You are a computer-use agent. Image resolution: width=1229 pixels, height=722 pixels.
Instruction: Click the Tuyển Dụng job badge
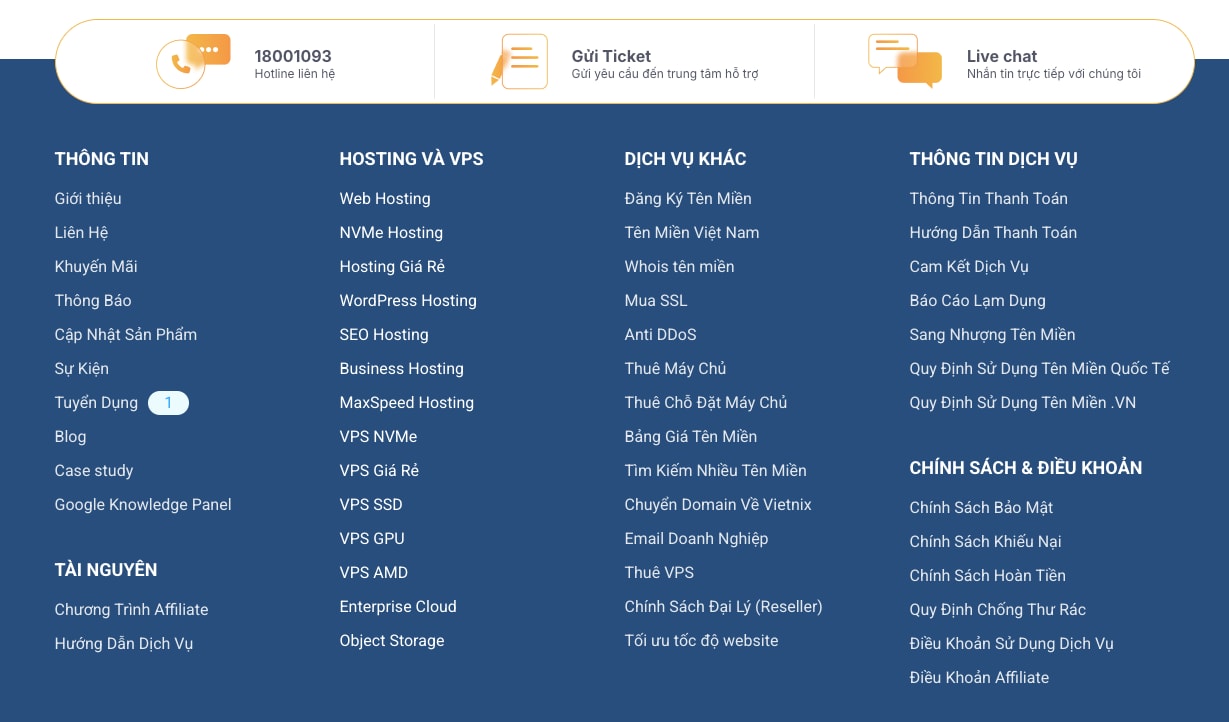click(168, 402)
